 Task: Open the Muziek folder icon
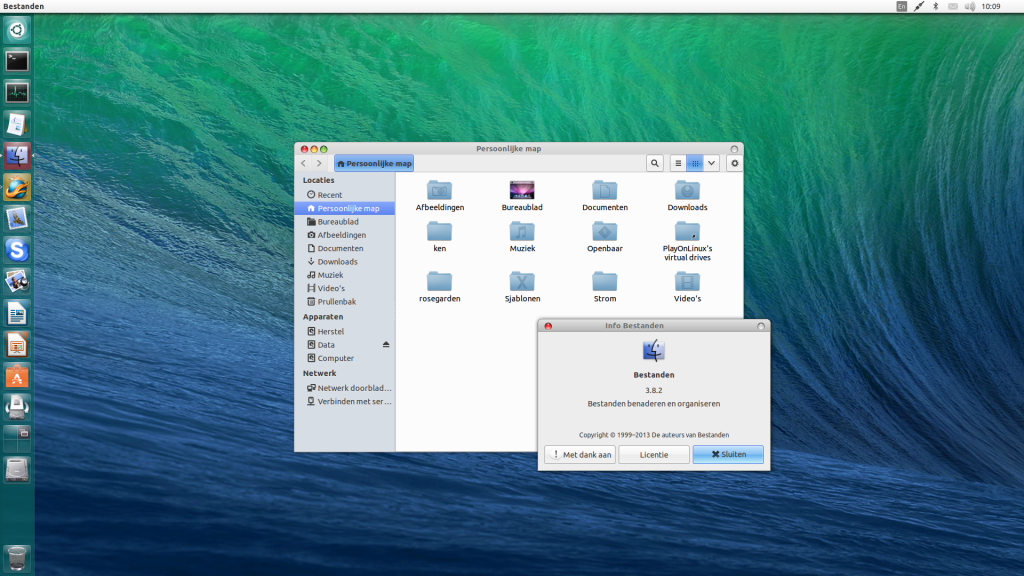(x=522, y=232)
